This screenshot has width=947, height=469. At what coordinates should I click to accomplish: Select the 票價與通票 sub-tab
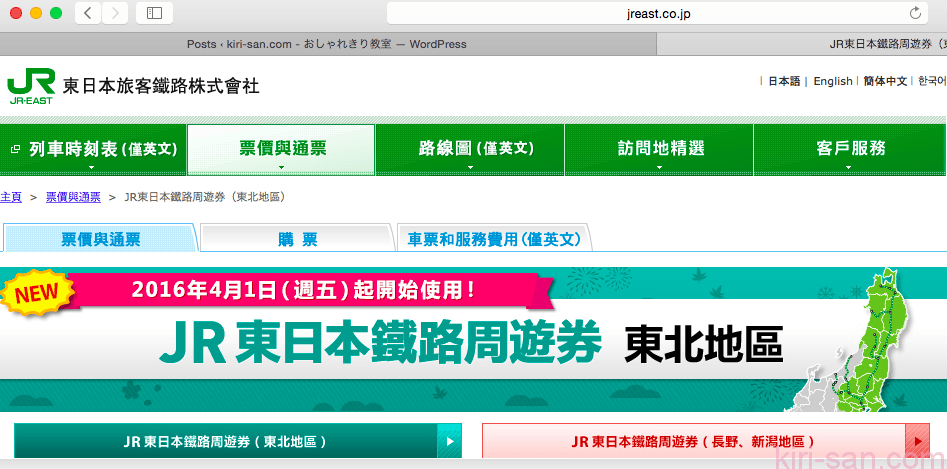point(100,239)
